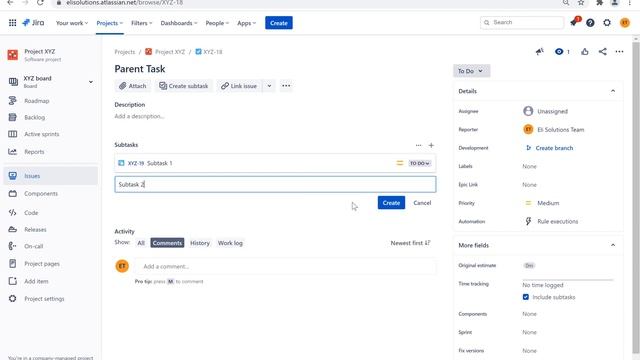Open the XYZ-19 subtask link
The image size is (640, 360).
[136, 163]
